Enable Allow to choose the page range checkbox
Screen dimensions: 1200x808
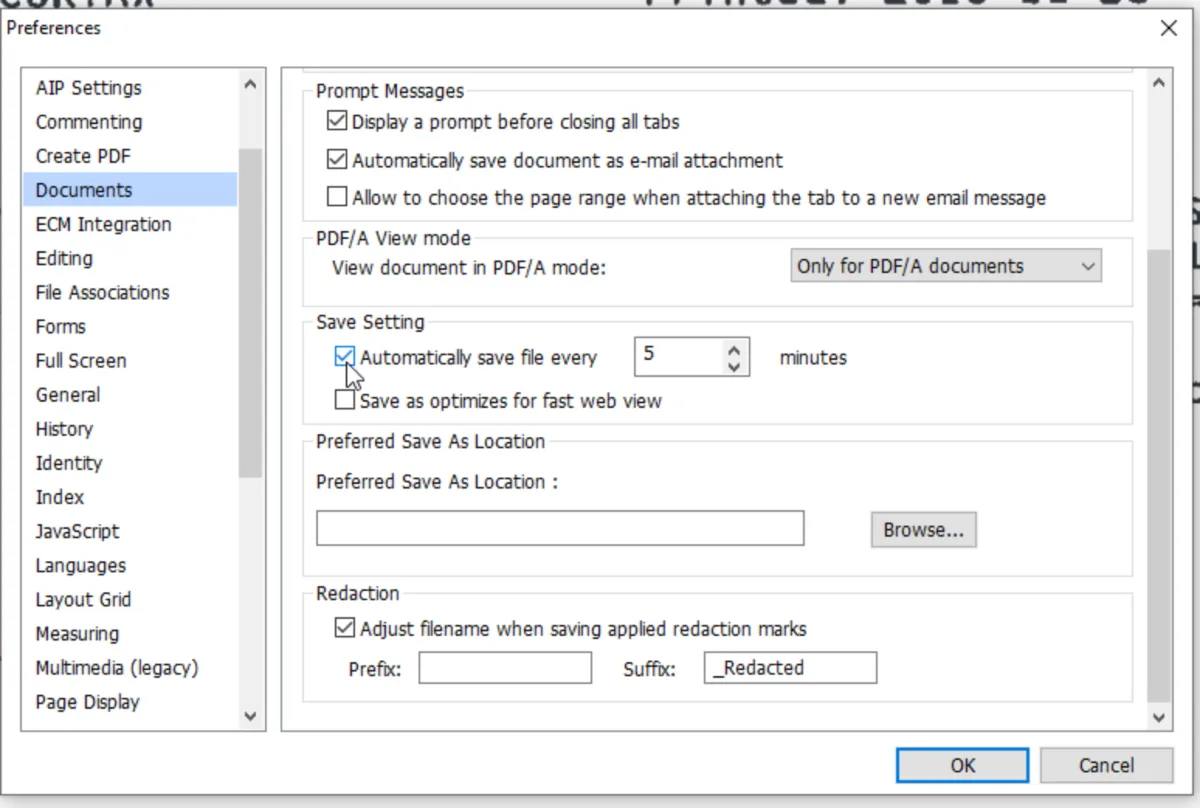[x=337, y=198]
